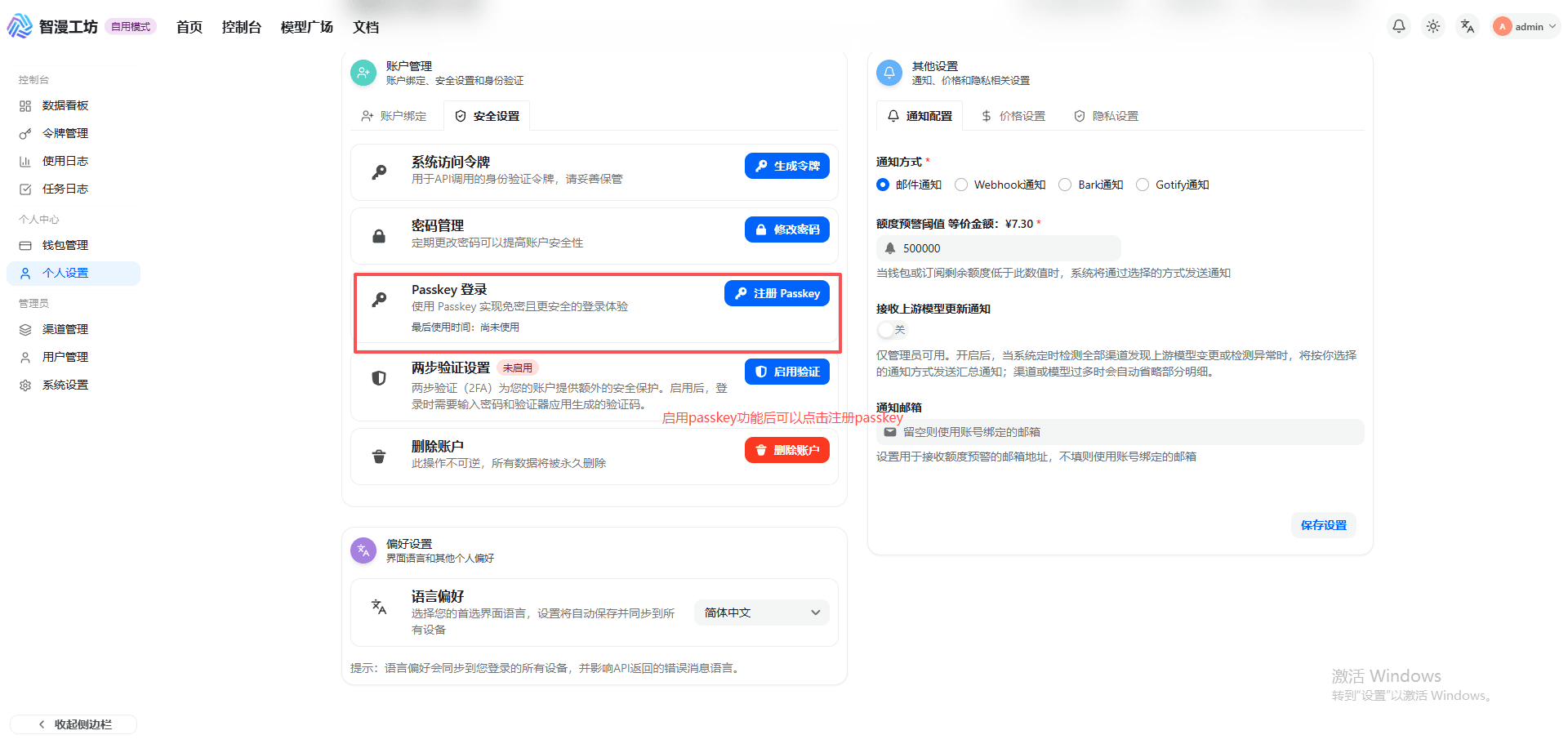The width and height of the screenshot is (1568, 744).
Task: Open 文档 in top navigation
Action: point(366,27)
